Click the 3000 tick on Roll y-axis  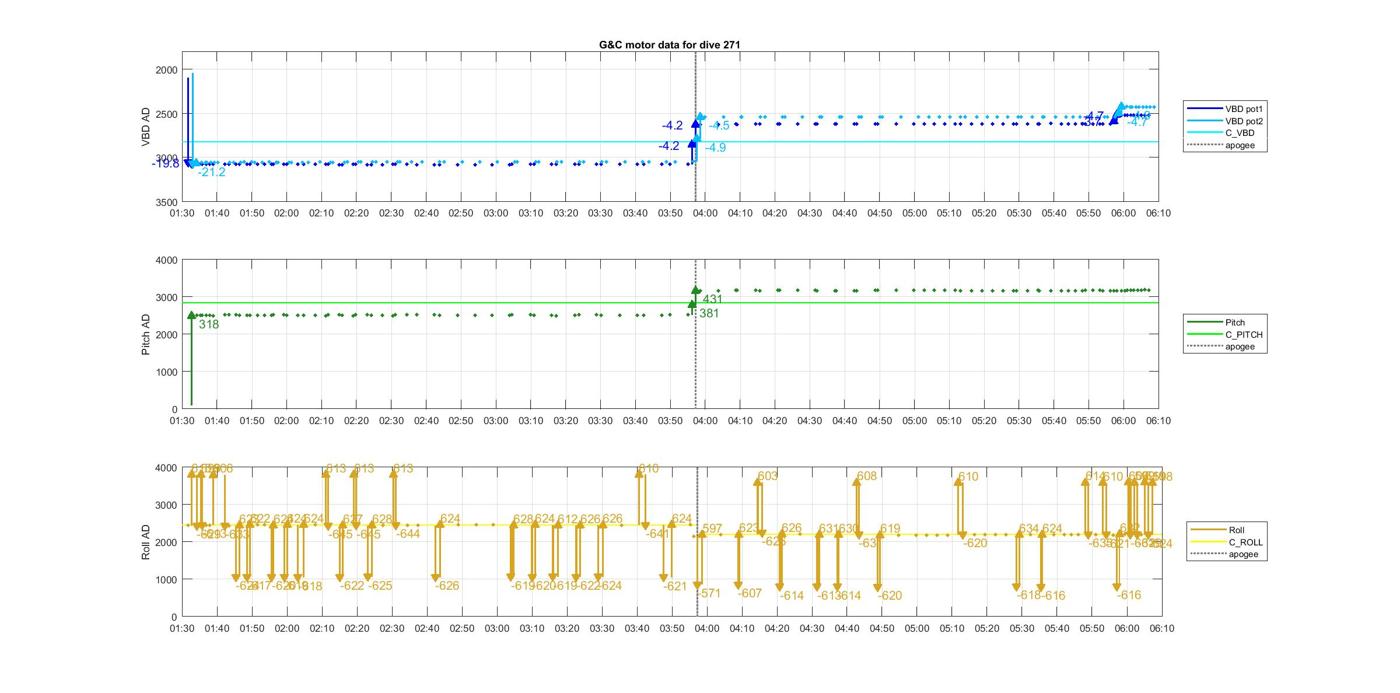[166, 506]
